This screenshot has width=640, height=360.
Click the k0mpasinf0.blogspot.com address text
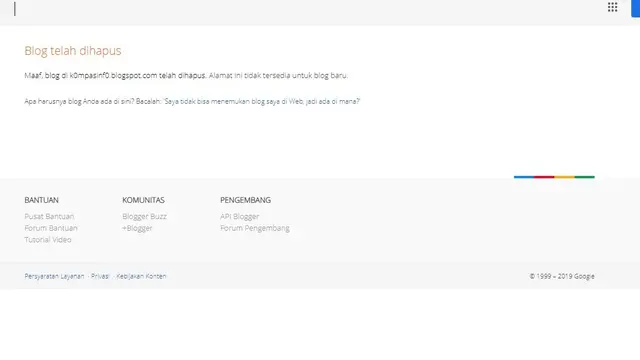113,76
